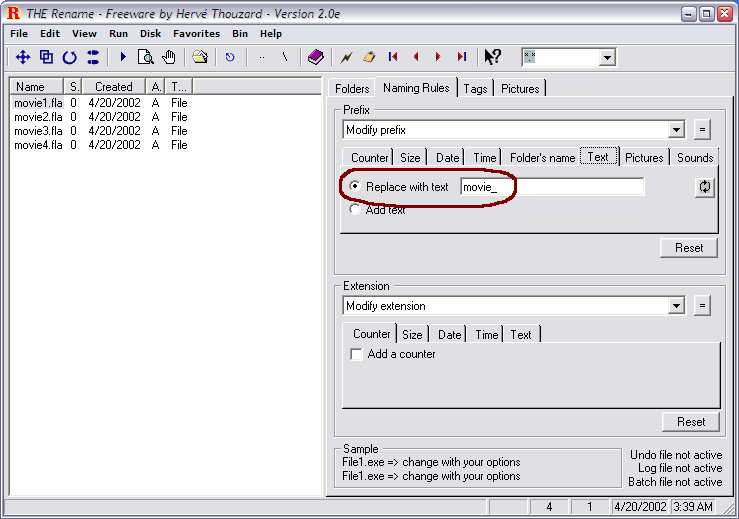
Task: Click the backslash root folder icon
Action: click(x=284, y=57)
